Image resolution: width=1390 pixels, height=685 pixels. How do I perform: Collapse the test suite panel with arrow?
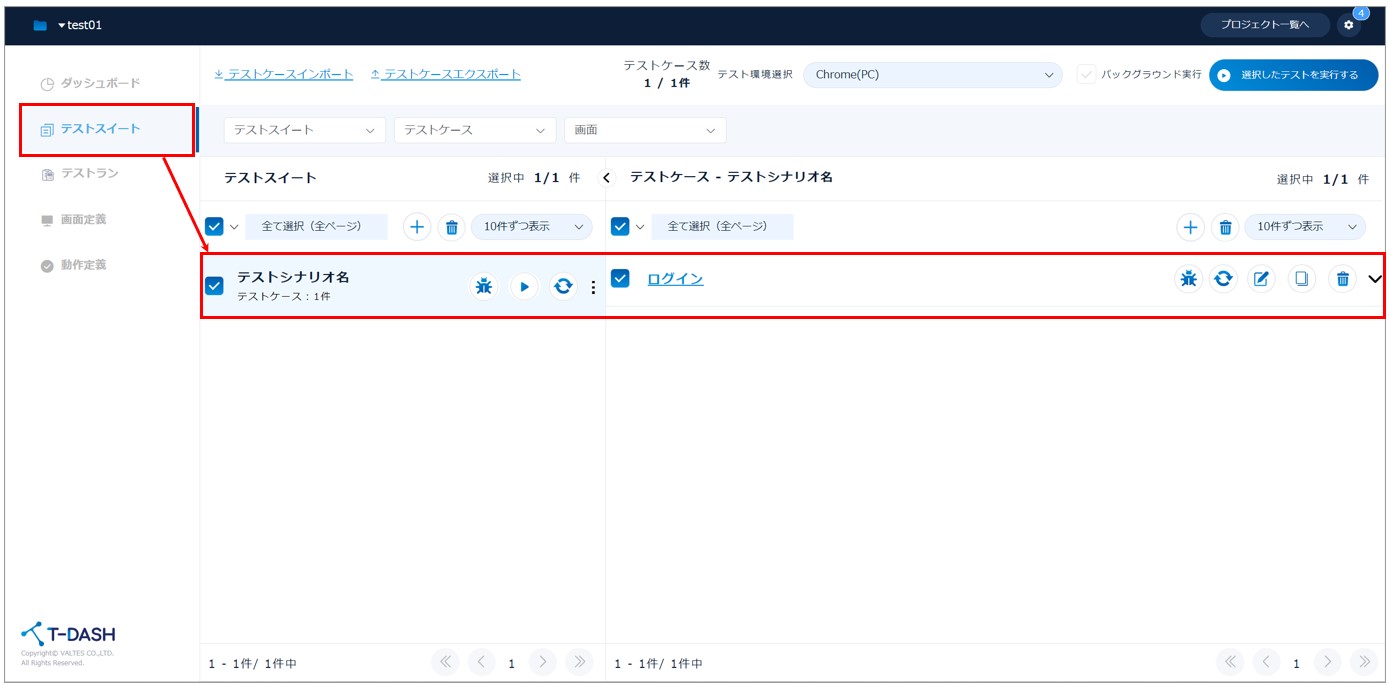[606, 178]
